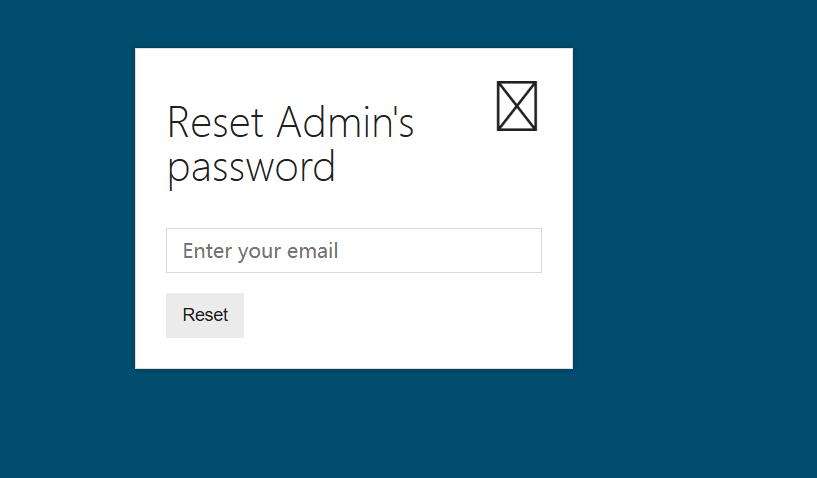Viewport: 817px width, 478px height.
Task: Click inside the email input box
Action: [353, 250]
